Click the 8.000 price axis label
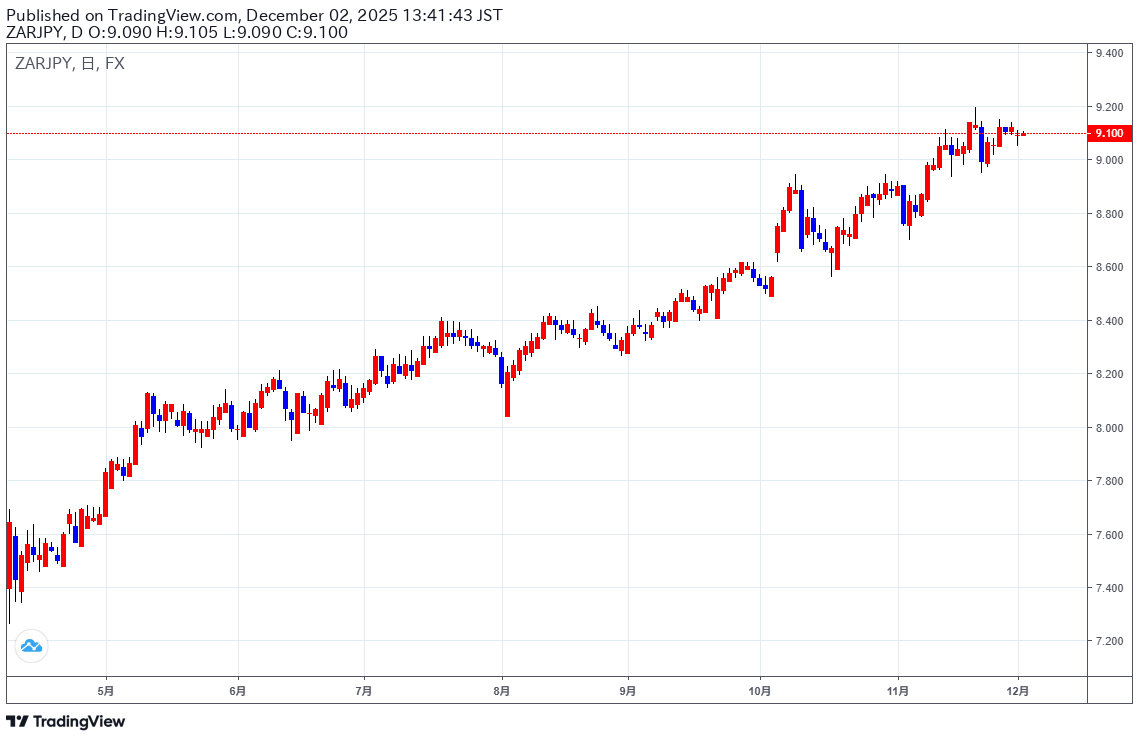Screen dimensions: 1139x740 click(x=1109, y=428)
